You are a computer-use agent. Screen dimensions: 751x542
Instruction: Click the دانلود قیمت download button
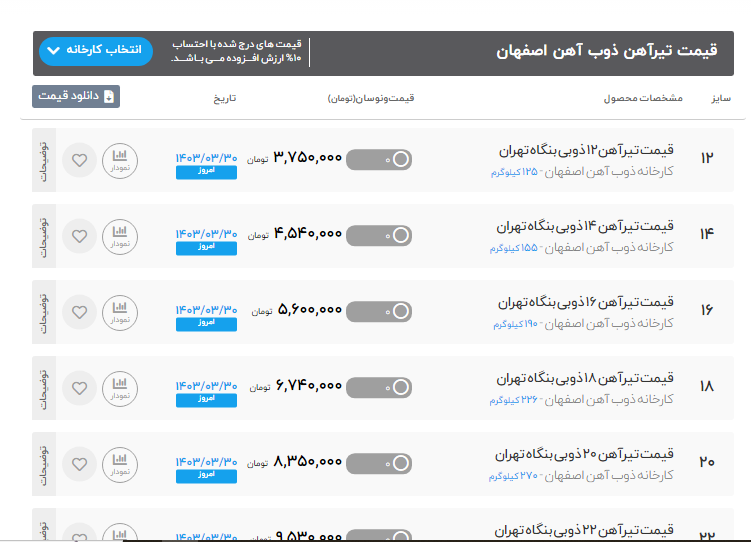tap(77, 97)
